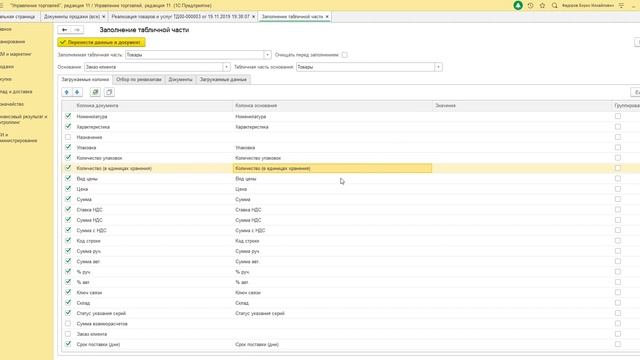This screenshot has height=360, width=640.
Task: Select 'Сумма НДС' in document column
Action: click(89, 220)
